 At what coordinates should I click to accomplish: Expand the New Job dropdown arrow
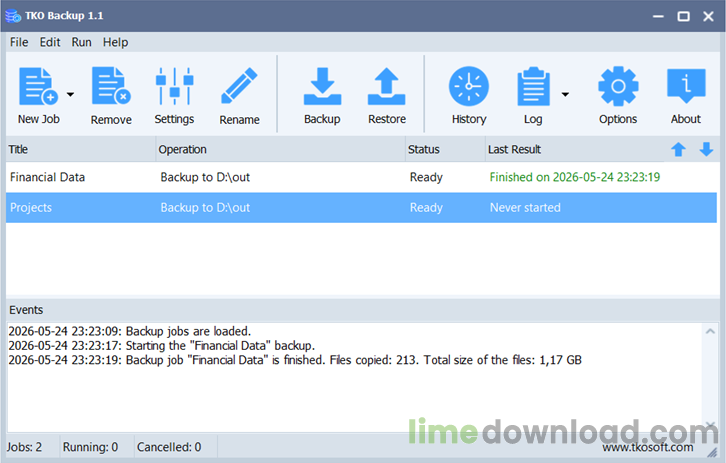point(70,94)
